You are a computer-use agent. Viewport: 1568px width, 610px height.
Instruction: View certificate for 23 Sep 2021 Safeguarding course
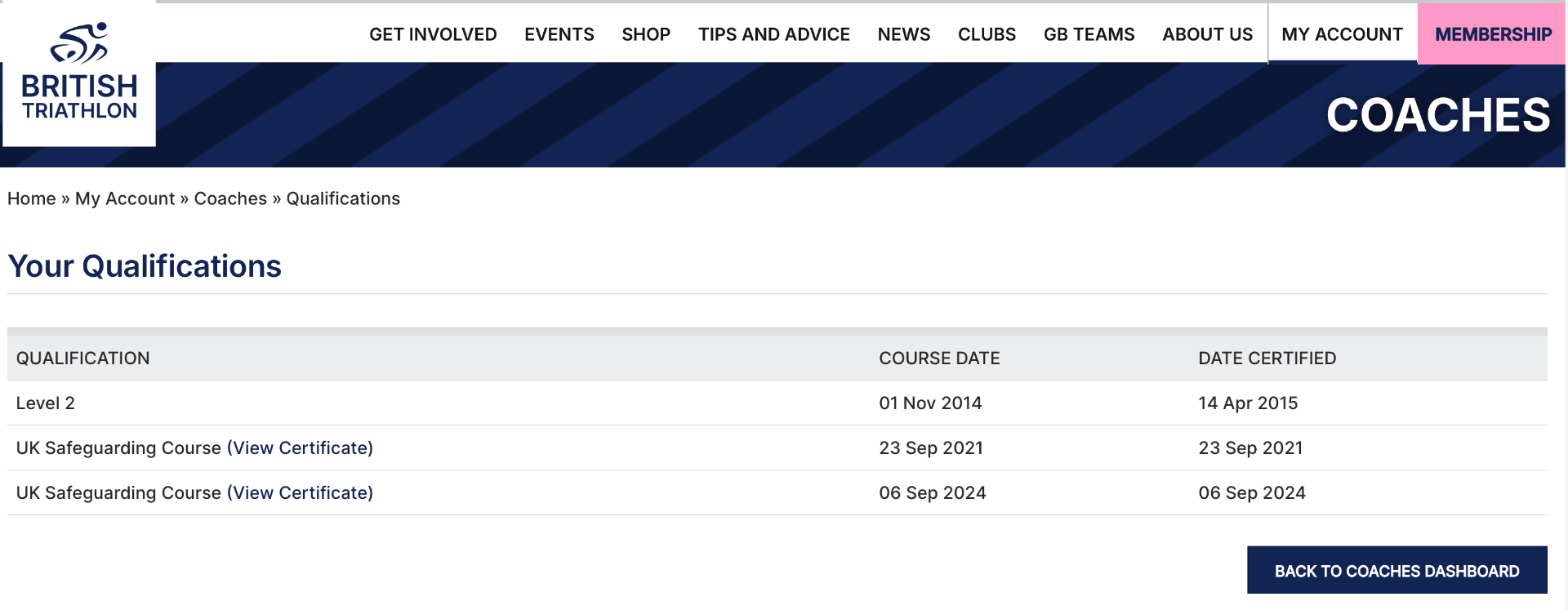point(300,448)
